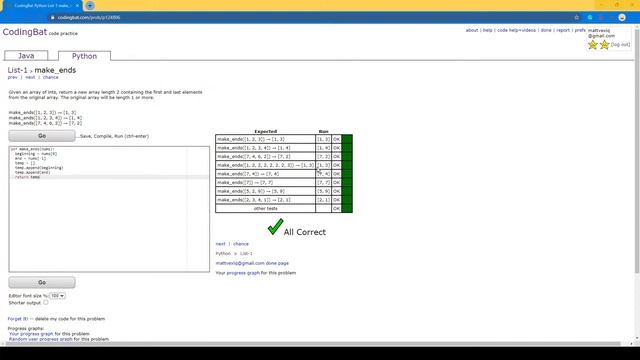Click the All Correct text

(304, 232)
